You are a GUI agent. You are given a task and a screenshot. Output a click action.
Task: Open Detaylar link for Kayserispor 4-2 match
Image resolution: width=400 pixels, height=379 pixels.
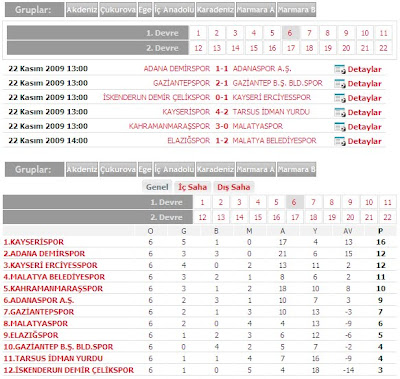(x=364, y=112)
